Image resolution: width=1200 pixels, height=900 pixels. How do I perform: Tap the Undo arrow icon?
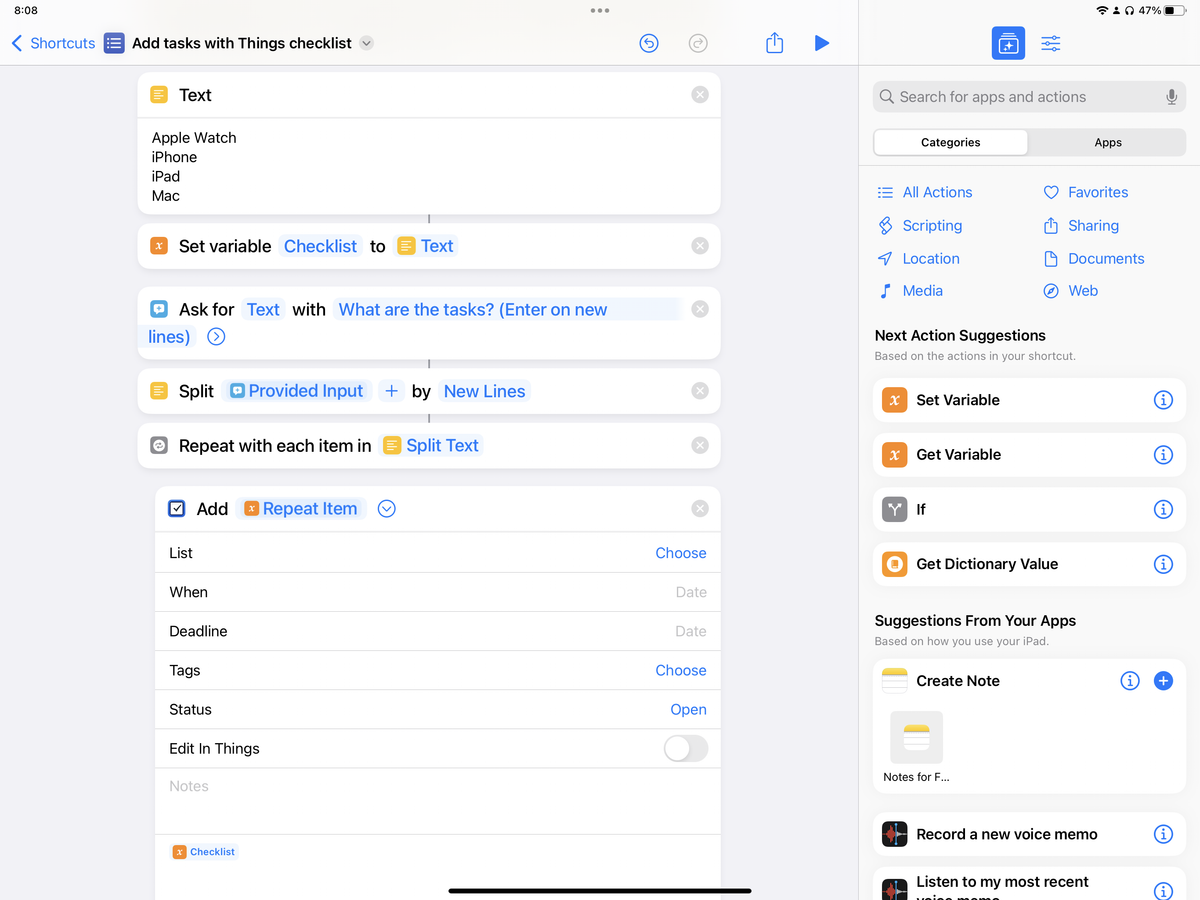[649, 43]
